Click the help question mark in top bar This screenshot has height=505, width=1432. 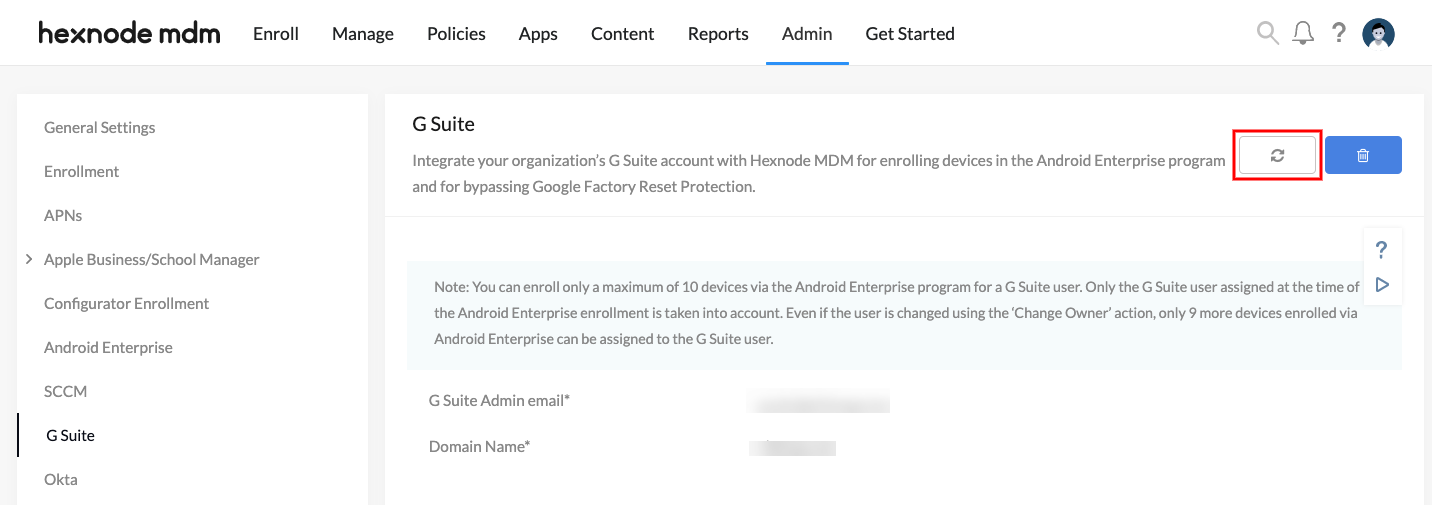(1339, 33)
